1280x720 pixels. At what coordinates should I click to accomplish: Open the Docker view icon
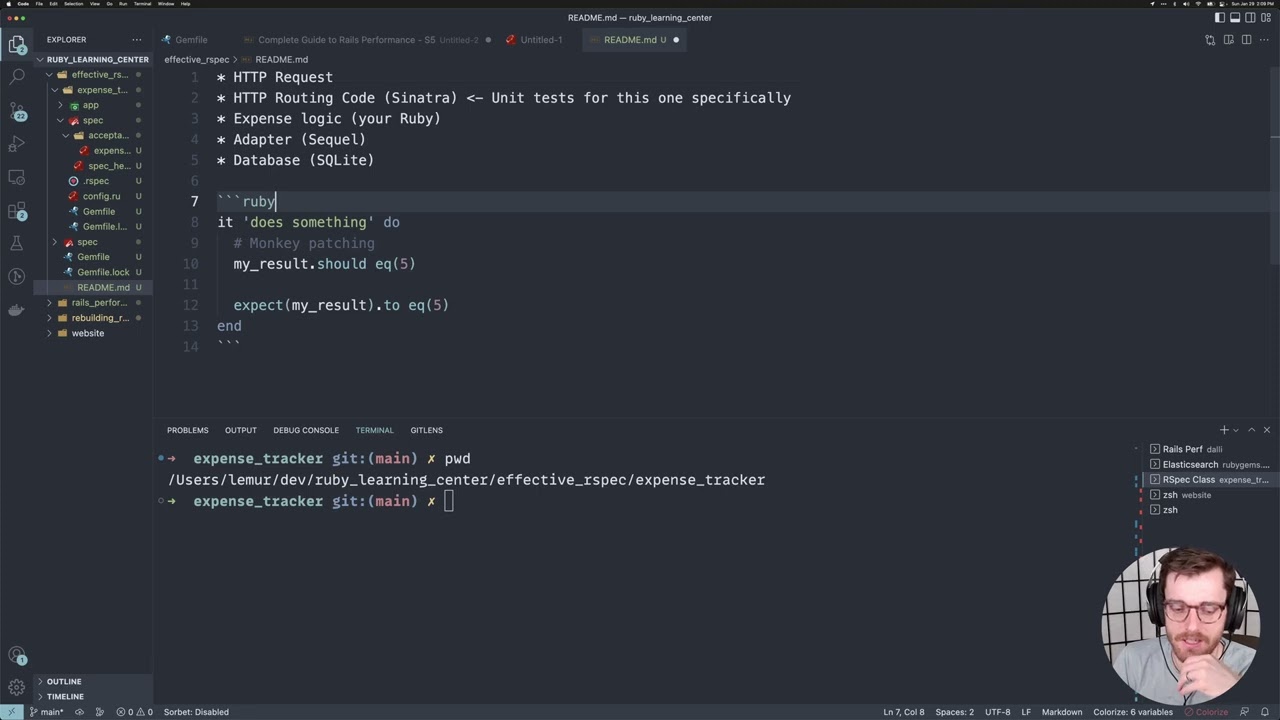tap(16, 310)
